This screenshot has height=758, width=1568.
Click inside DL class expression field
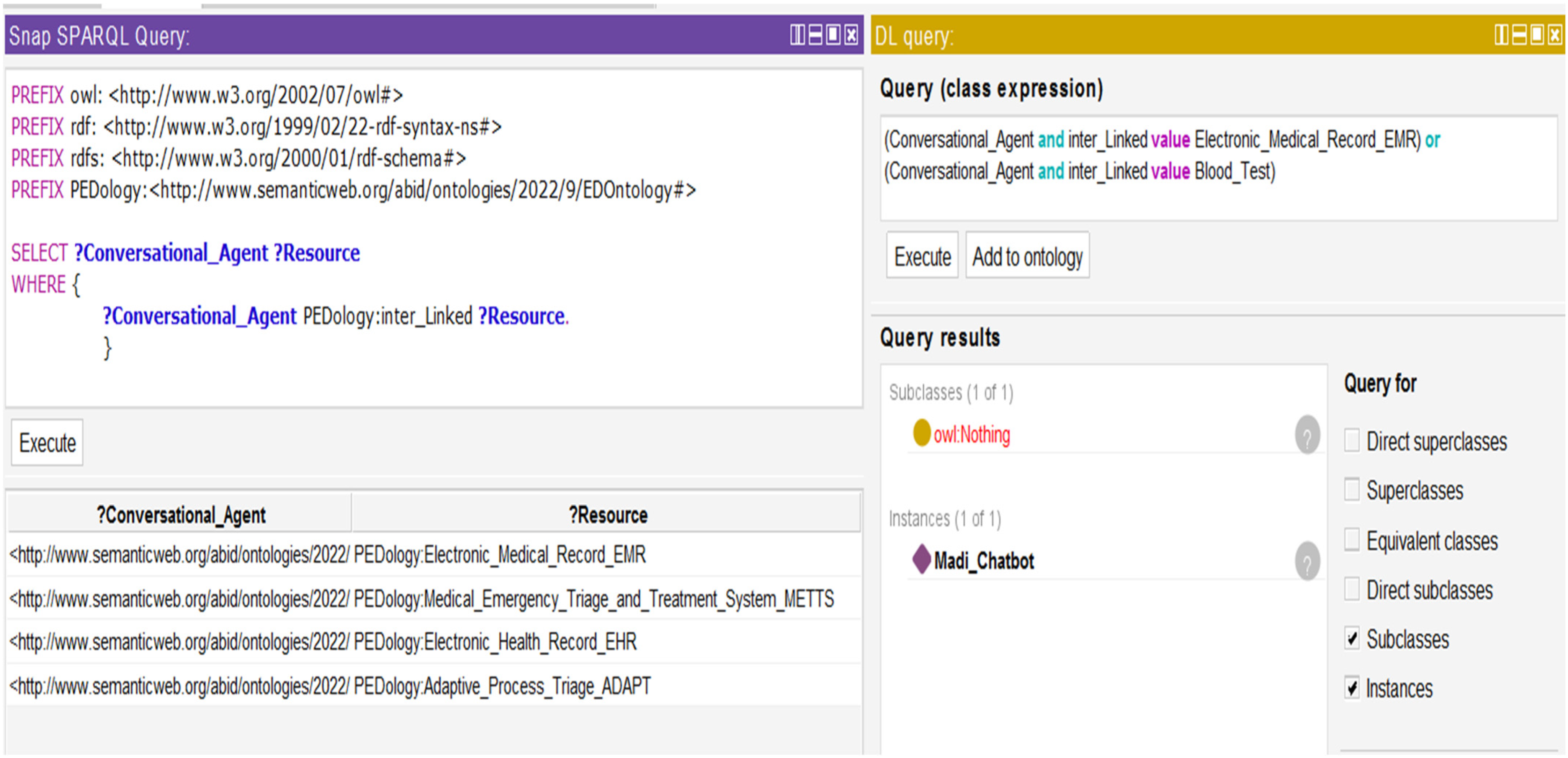click(1217, 195)
